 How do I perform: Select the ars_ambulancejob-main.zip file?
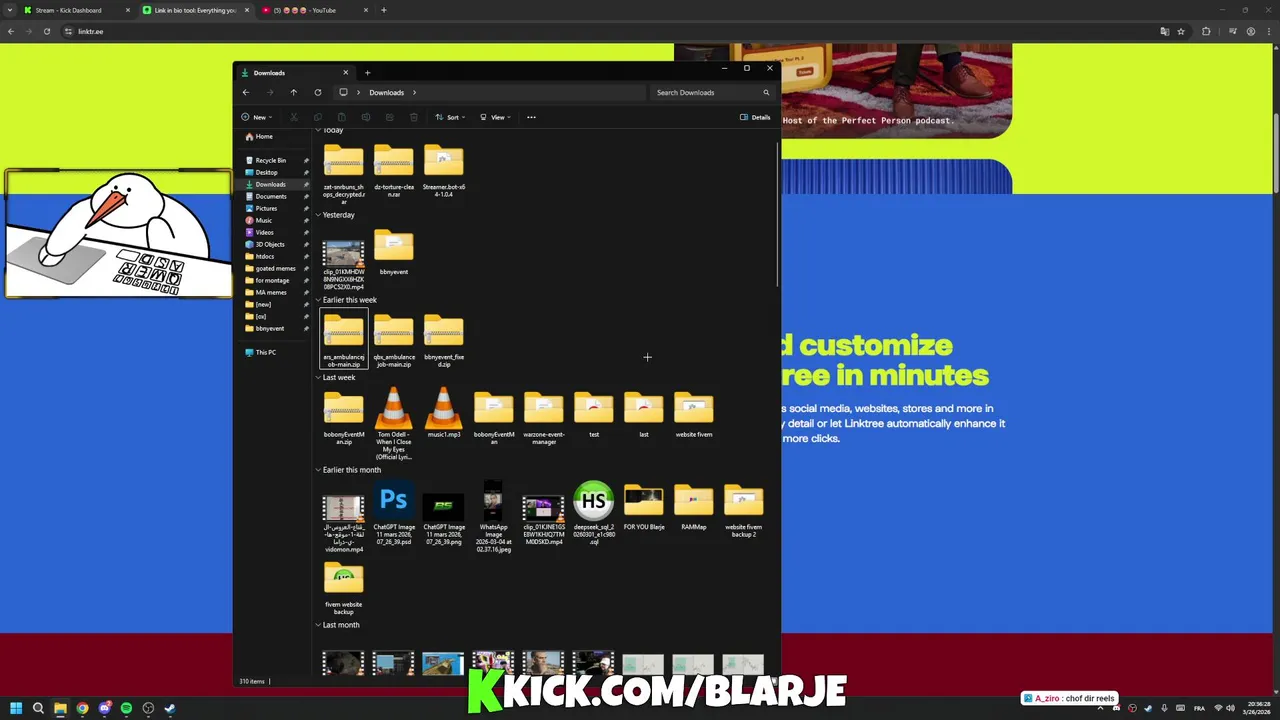click(343, 340)
